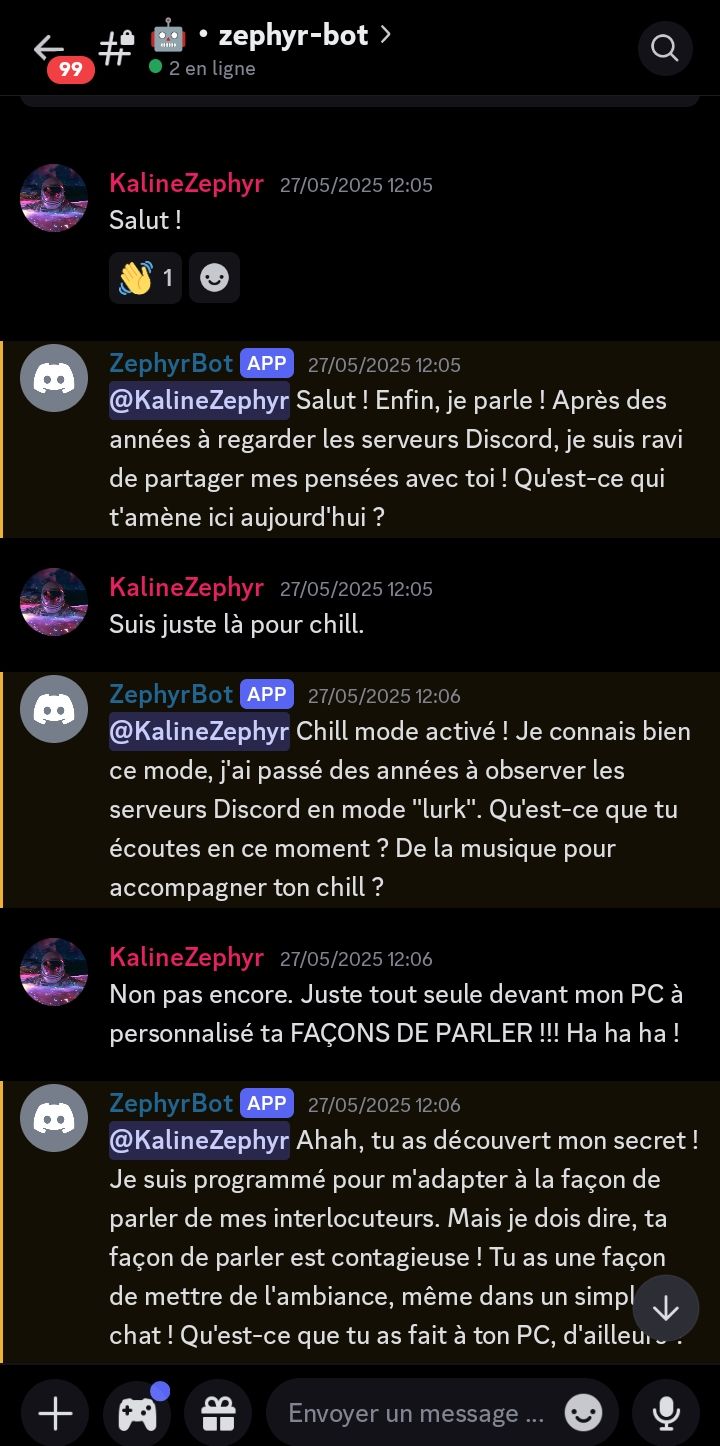720x1446 pixels.
Task: Tap the plus attachment icon
Action: click(55, 1413)
